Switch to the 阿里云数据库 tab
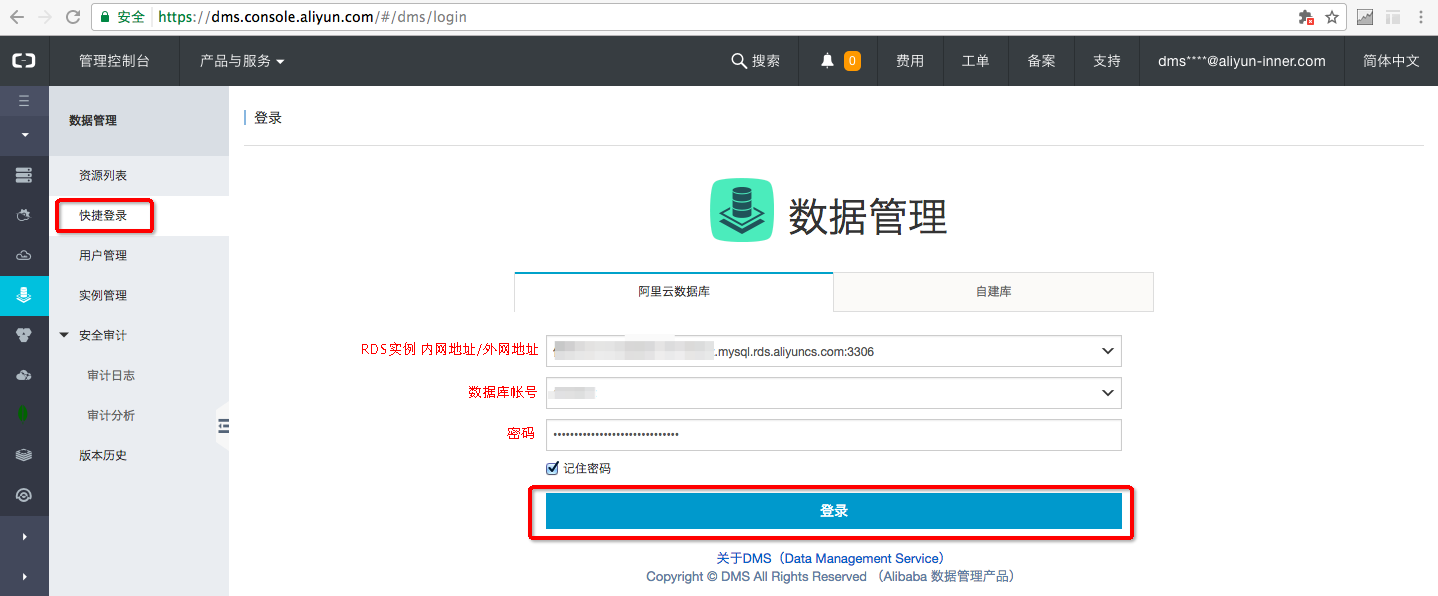This screenshot has height=596, width=1438. click(674, 292)
